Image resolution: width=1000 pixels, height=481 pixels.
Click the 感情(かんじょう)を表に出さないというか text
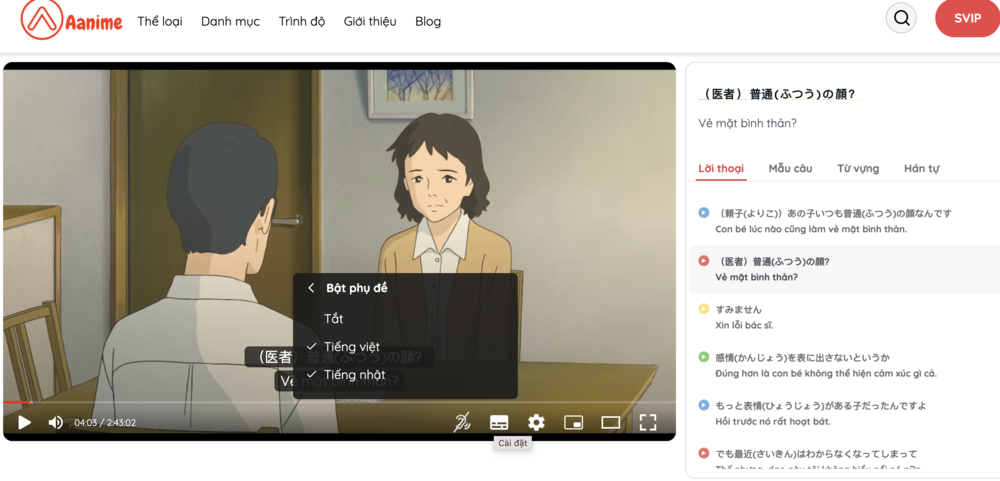tap(803, 358)
